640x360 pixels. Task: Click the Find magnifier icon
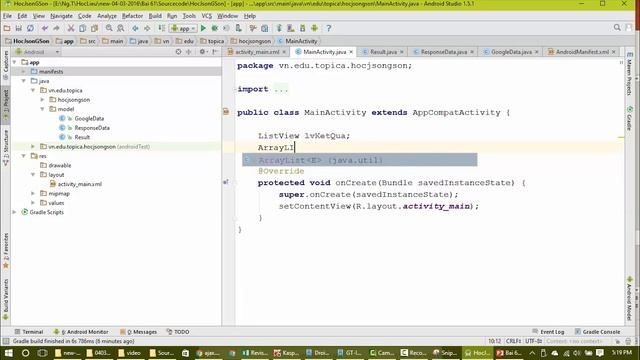point(109,28)
